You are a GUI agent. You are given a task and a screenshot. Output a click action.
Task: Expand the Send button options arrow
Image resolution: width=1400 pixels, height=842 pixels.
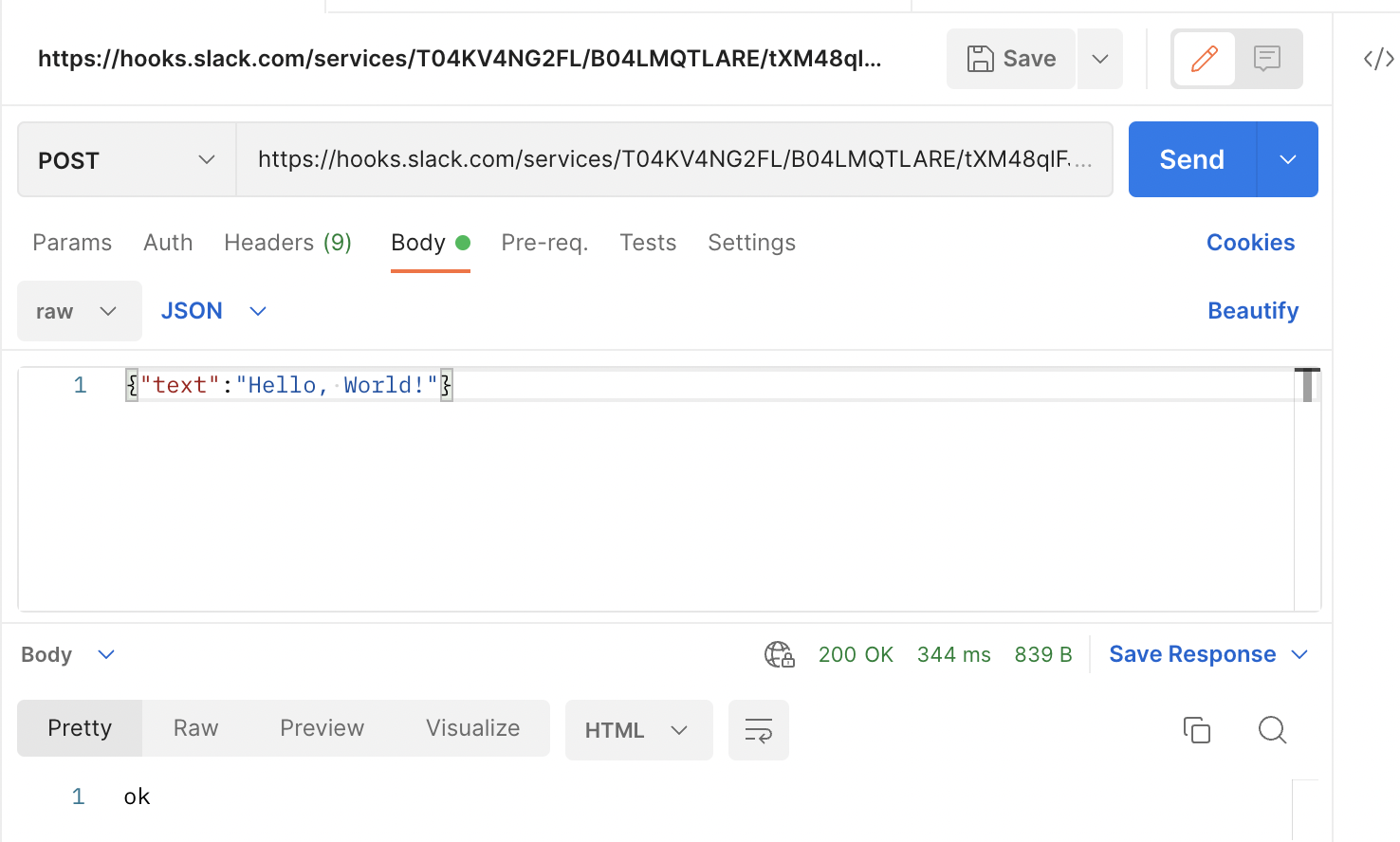coord(1288,159)
